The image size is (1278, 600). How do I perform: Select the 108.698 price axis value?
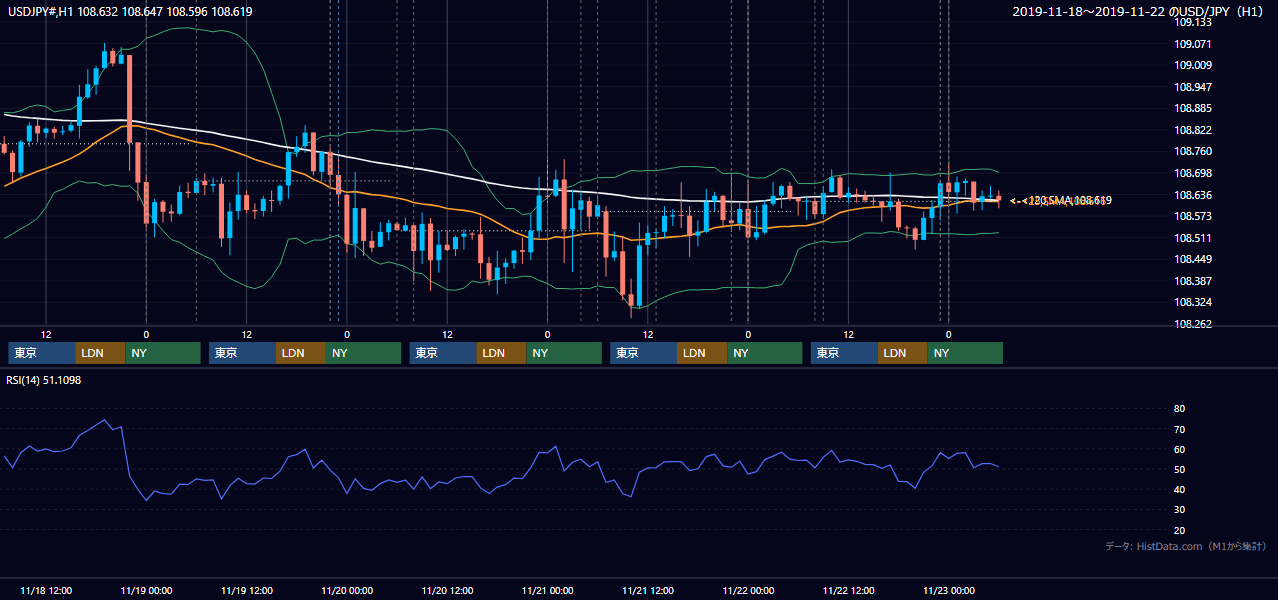[x=1192, y=173]
